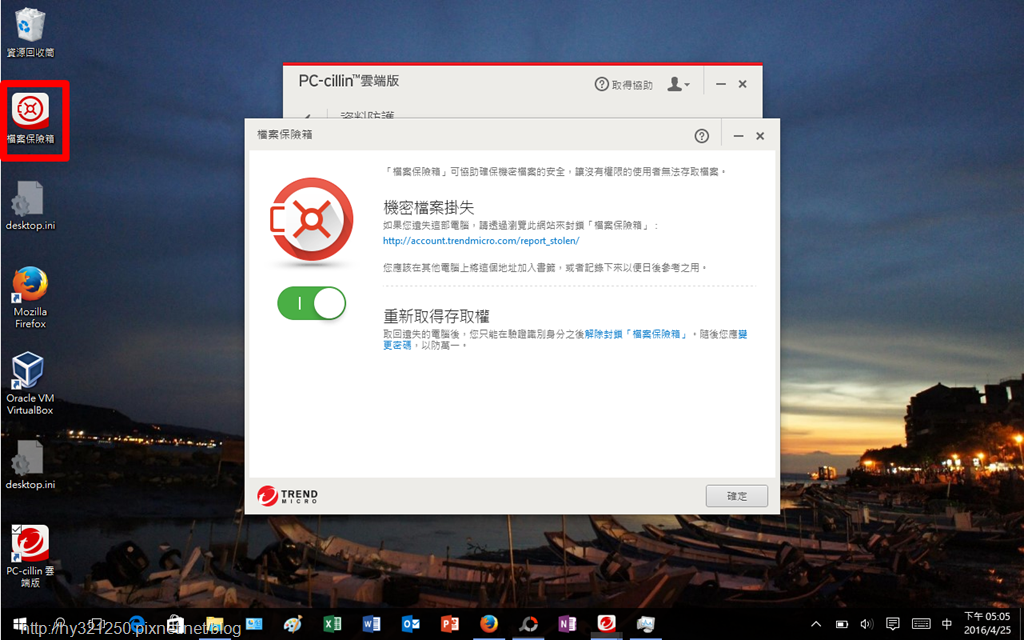Open the volume control in the tray

(x=867, y=624)
